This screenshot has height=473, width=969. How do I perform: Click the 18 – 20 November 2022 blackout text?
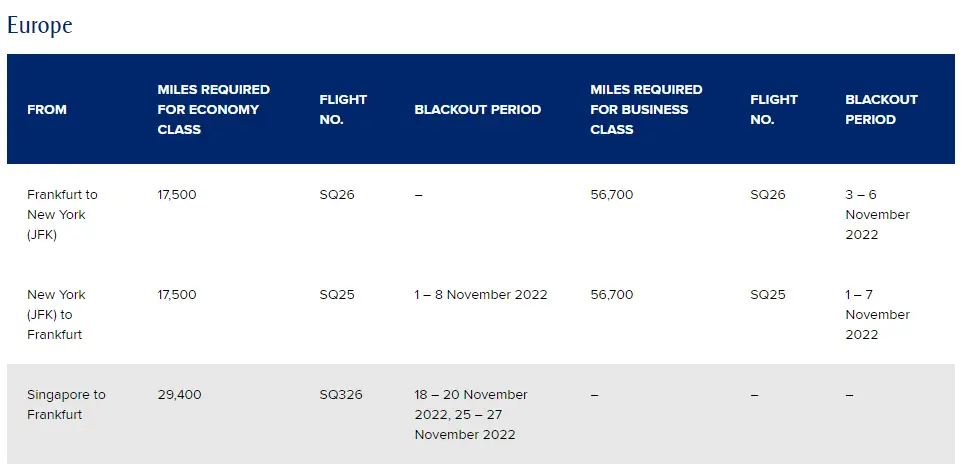[471, 404]
